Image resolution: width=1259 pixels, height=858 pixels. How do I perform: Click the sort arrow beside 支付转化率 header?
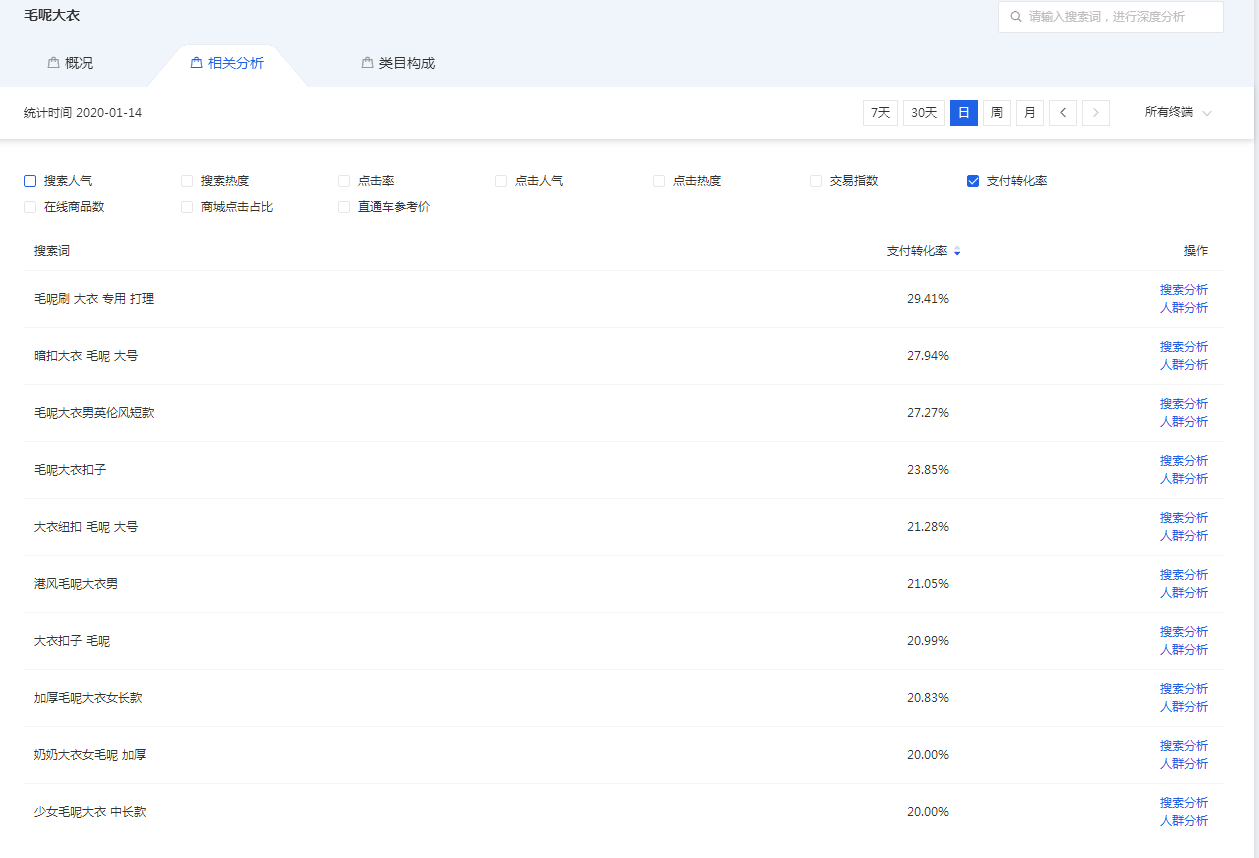tap(957, 252)
